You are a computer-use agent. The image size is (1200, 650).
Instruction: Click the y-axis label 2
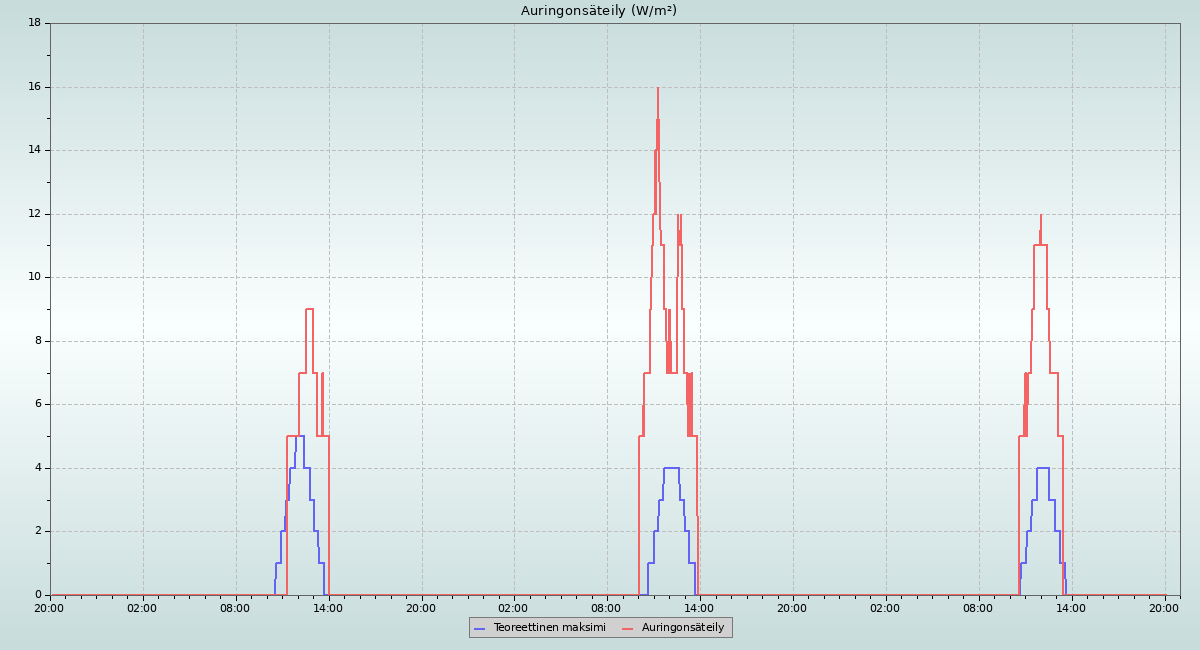pyautogui.click(x=37, y=531)
